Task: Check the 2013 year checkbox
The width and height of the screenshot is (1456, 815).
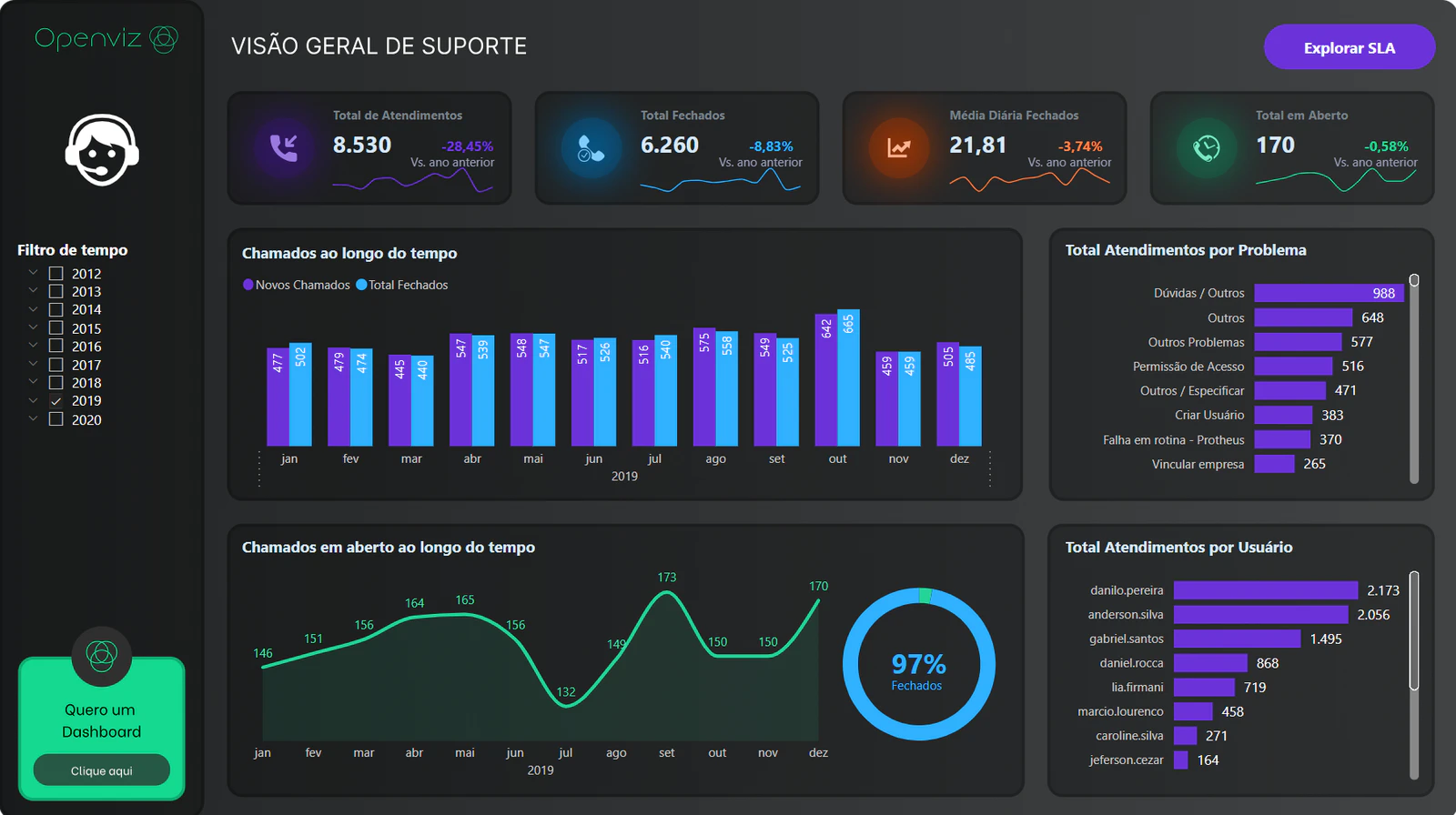Action: click(56, 292)
